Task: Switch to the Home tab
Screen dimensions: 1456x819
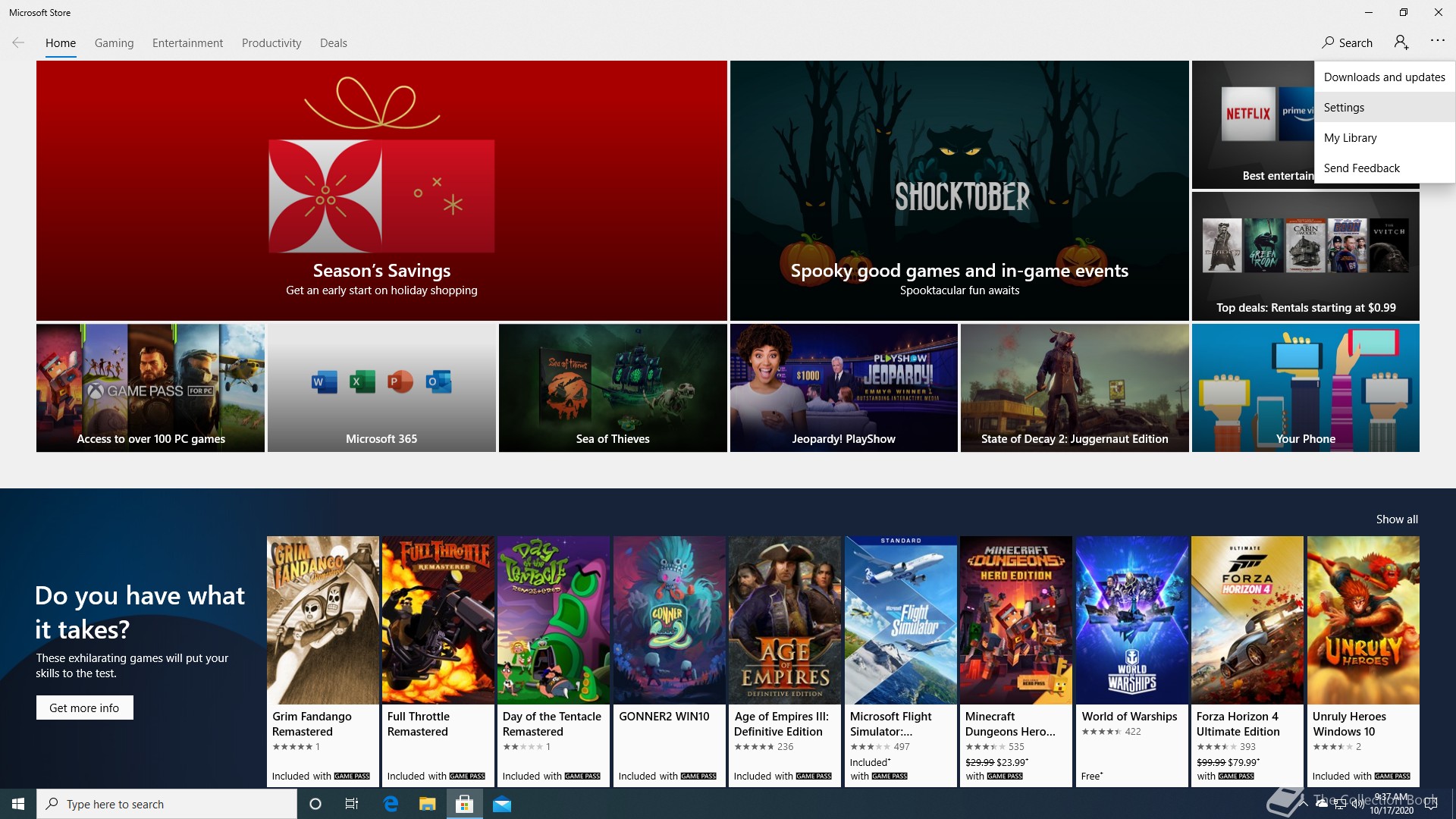Action: [61, 43]
